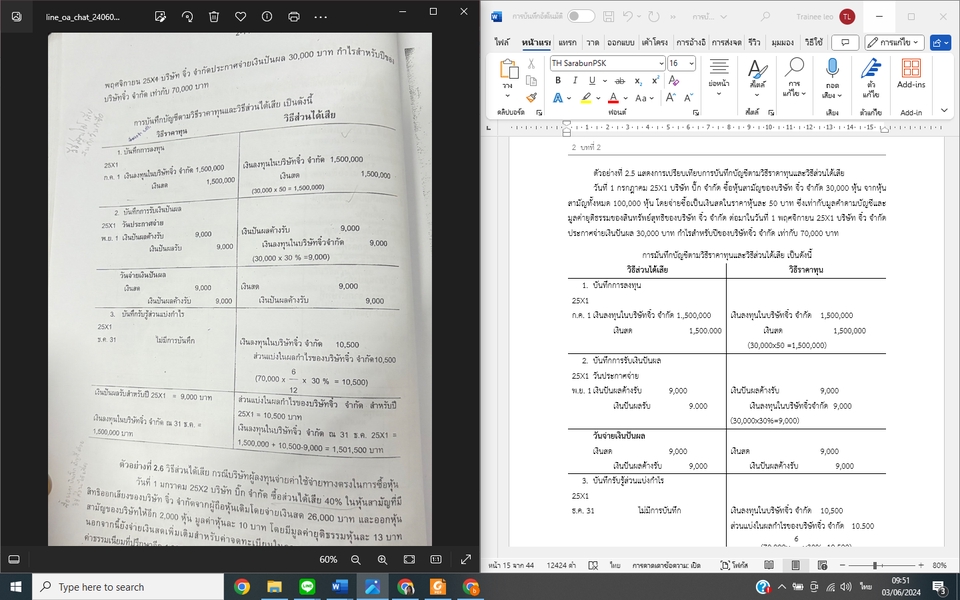Show photo at actual size (1:1)
Viewport: 960px width, 600px height.
[x=435, y=559]
